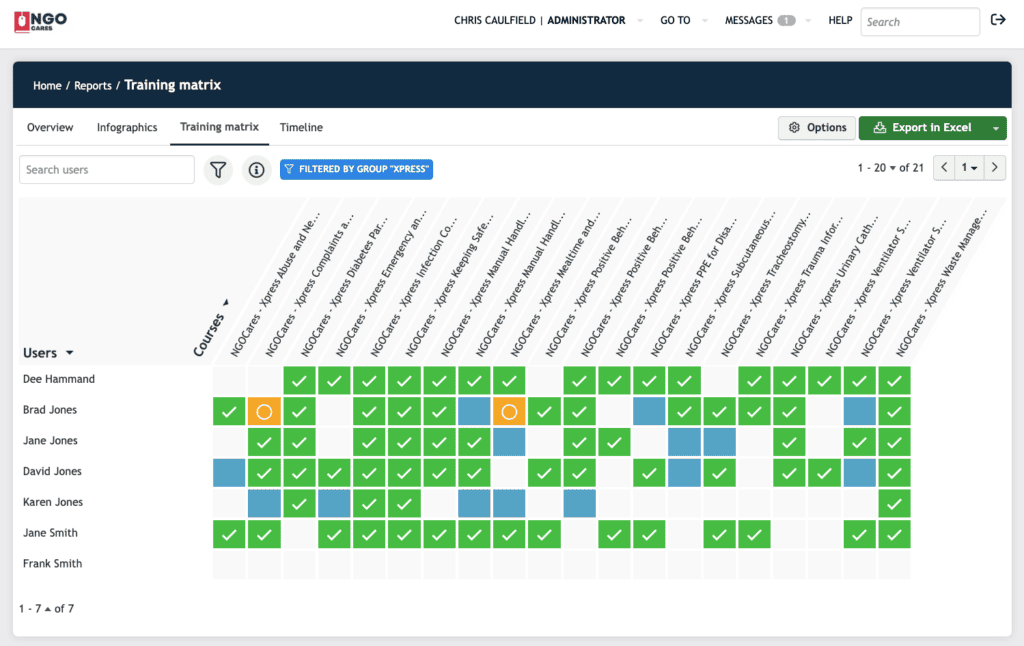Viewport: 1024px width, 646px height.
Task: Click the unread messages count badge
Action: [786, 21]
